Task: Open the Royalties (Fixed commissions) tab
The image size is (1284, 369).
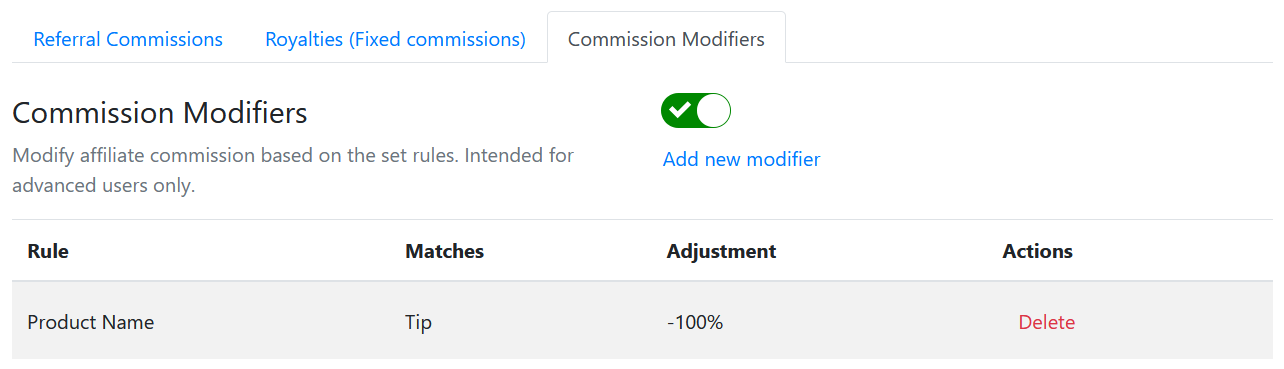Action: point(395,39)
